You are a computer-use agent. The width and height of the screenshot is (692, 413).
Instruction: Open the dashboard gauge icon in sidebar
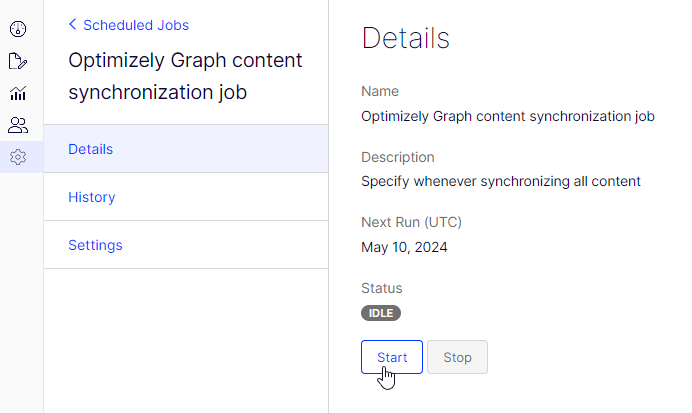pyautogui.click(x=18, y=29)
